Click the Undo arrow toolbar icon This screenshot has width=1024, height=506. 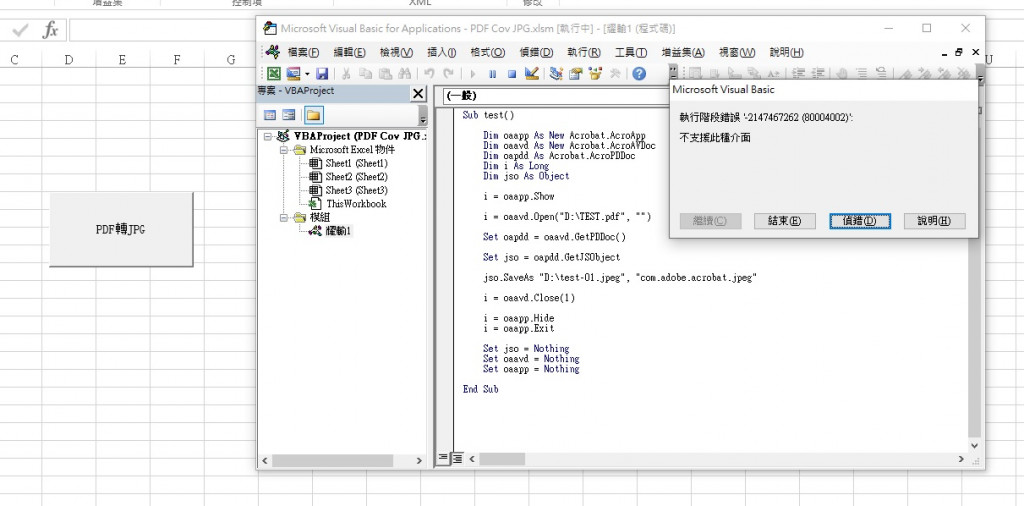429,74
